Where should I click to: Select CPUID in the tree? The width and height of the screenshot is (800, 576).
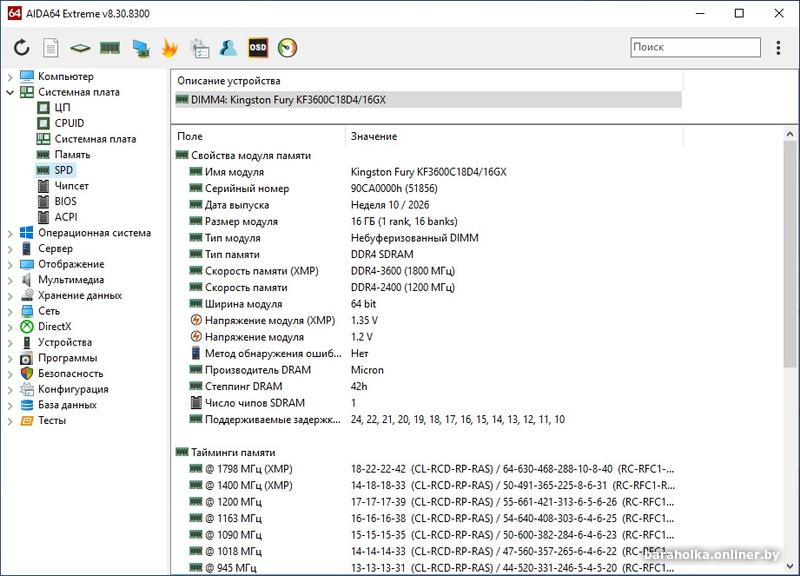[69, 123]
